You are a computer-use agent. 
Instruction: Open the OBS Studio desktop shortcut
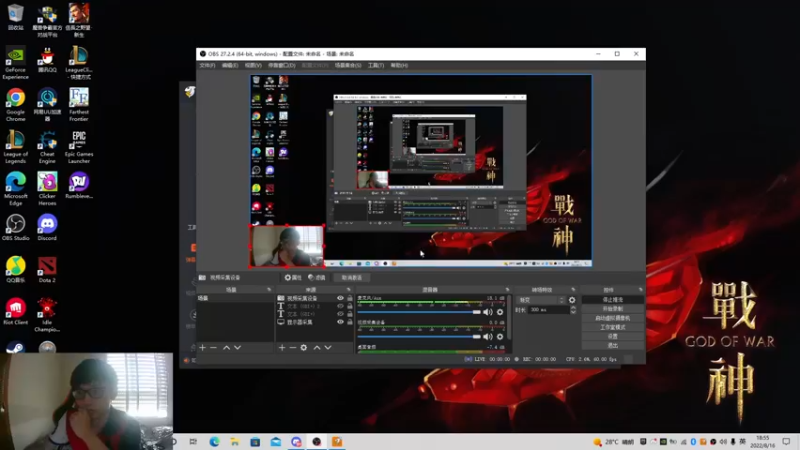coord(15,228)
